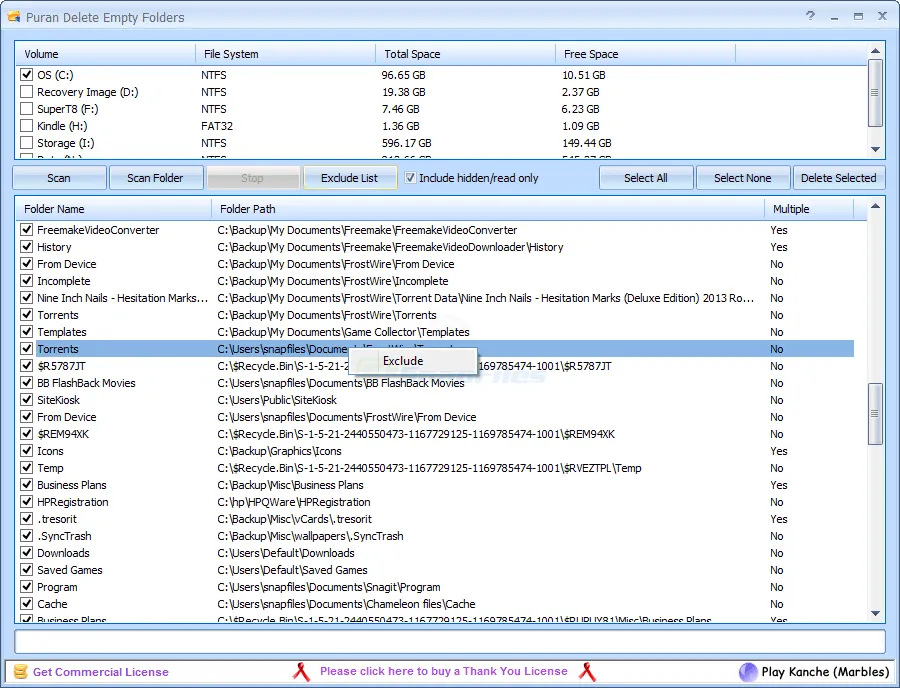
Task: Open Get Commercial License link
Action: click(100, 672)
